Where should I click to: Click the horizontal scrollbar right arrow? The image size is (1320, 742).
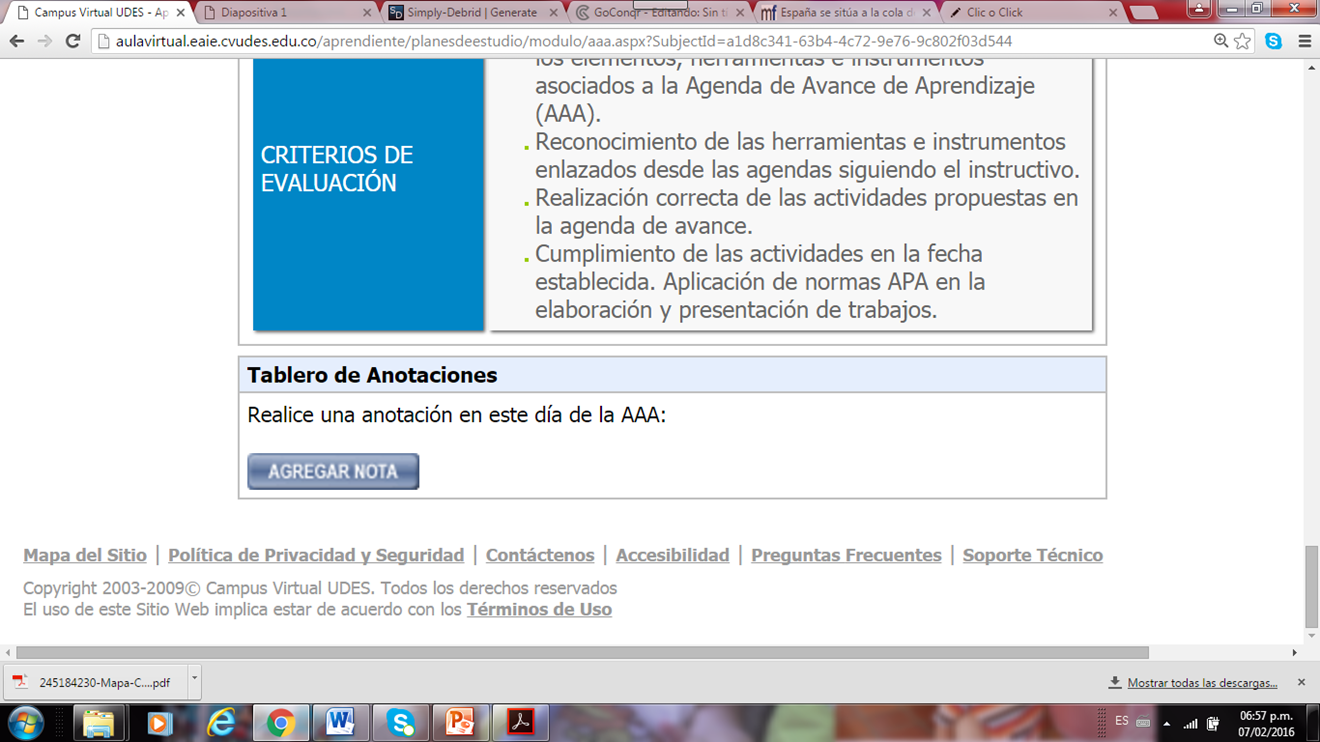[1294, 653]
